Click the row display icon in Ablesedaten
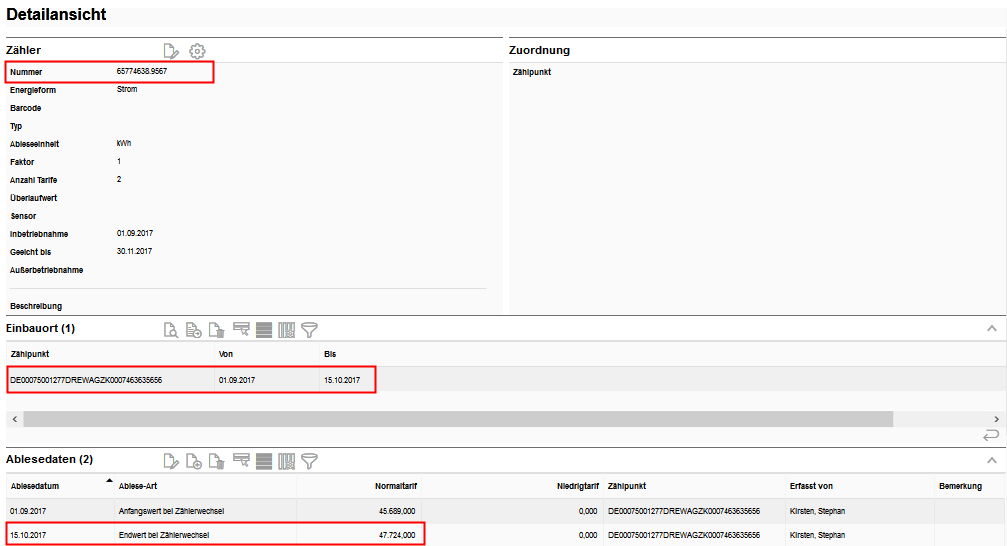 click(264, 461)
